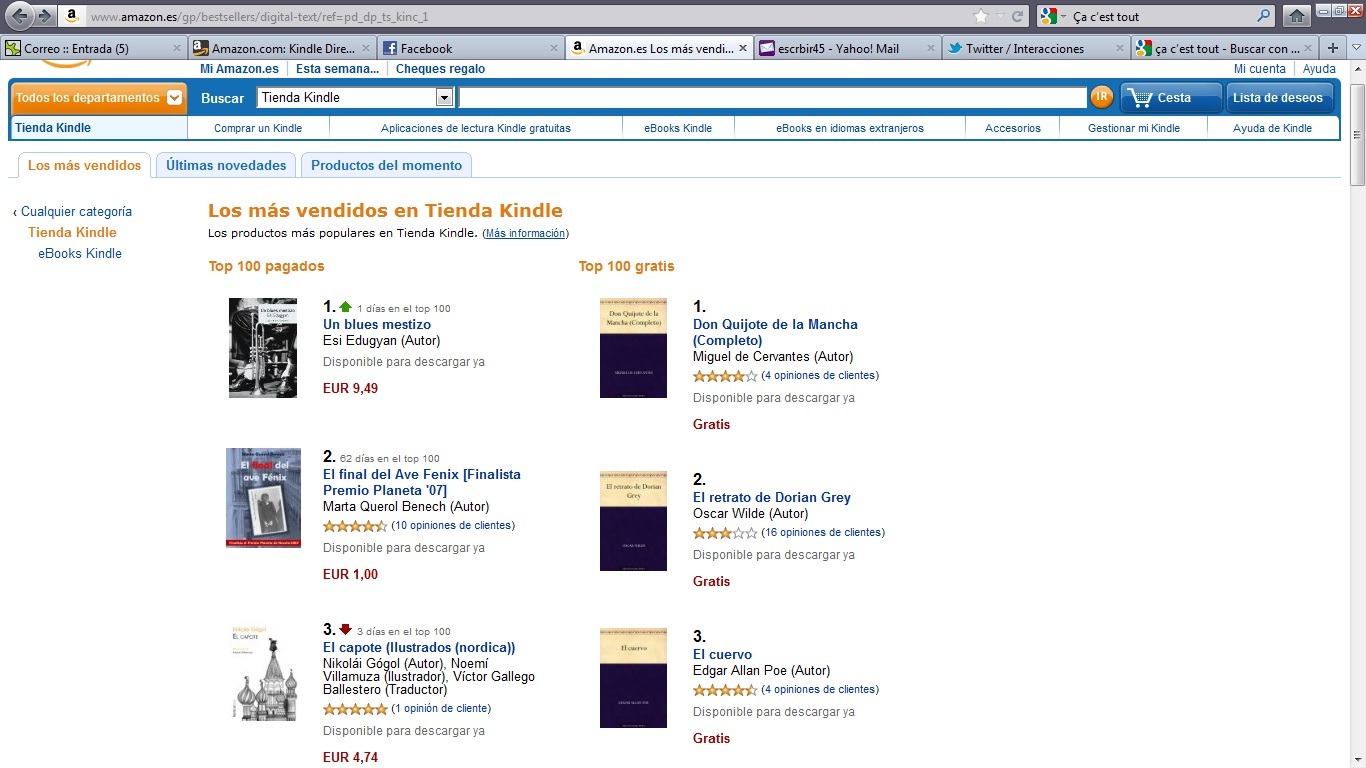Open El cuervo book cover thumbnail
Viewport: 1366px width, 768px height.
point(633,678)
